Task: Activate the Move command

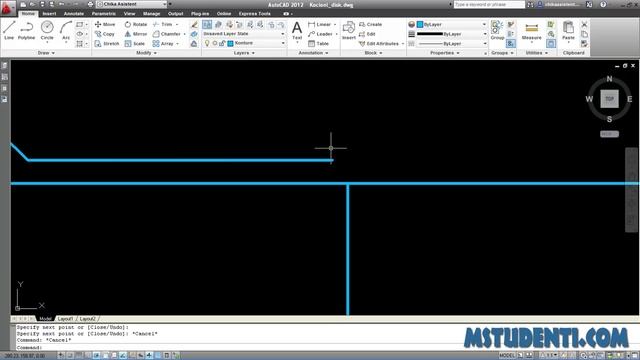Action: click(x=105, y=24)
